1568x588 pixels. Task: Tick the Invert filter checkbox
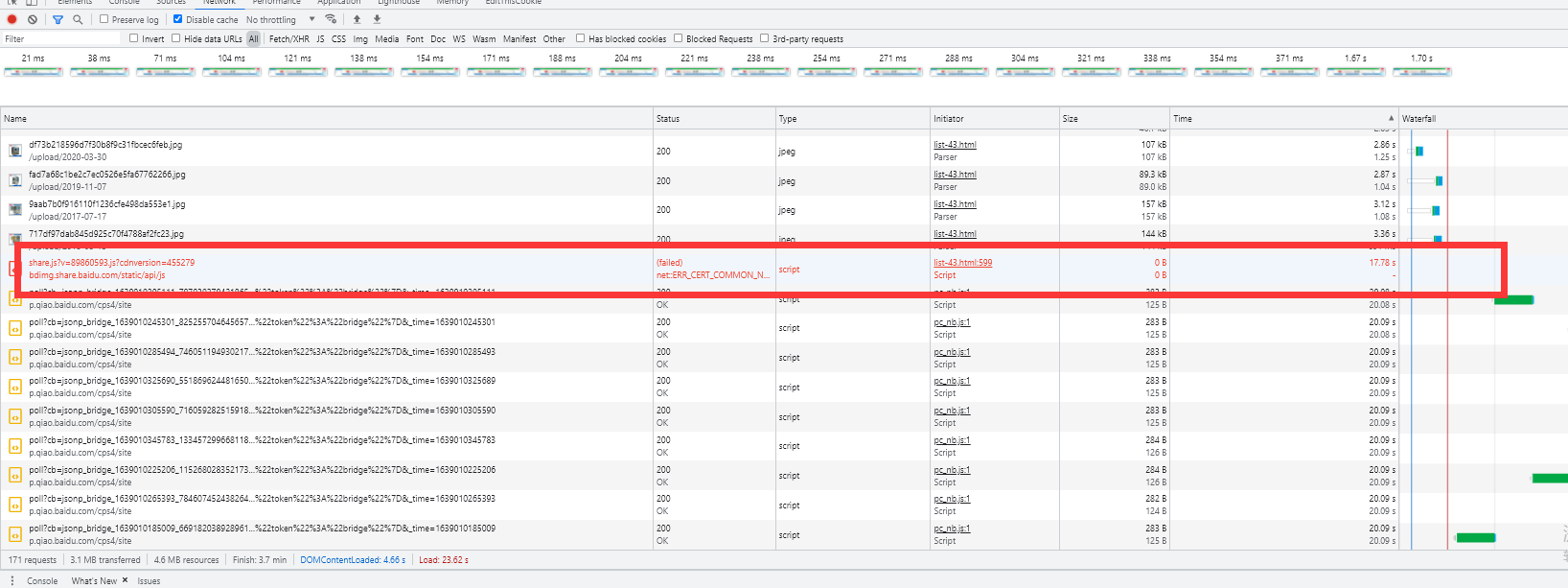point(134,38)
